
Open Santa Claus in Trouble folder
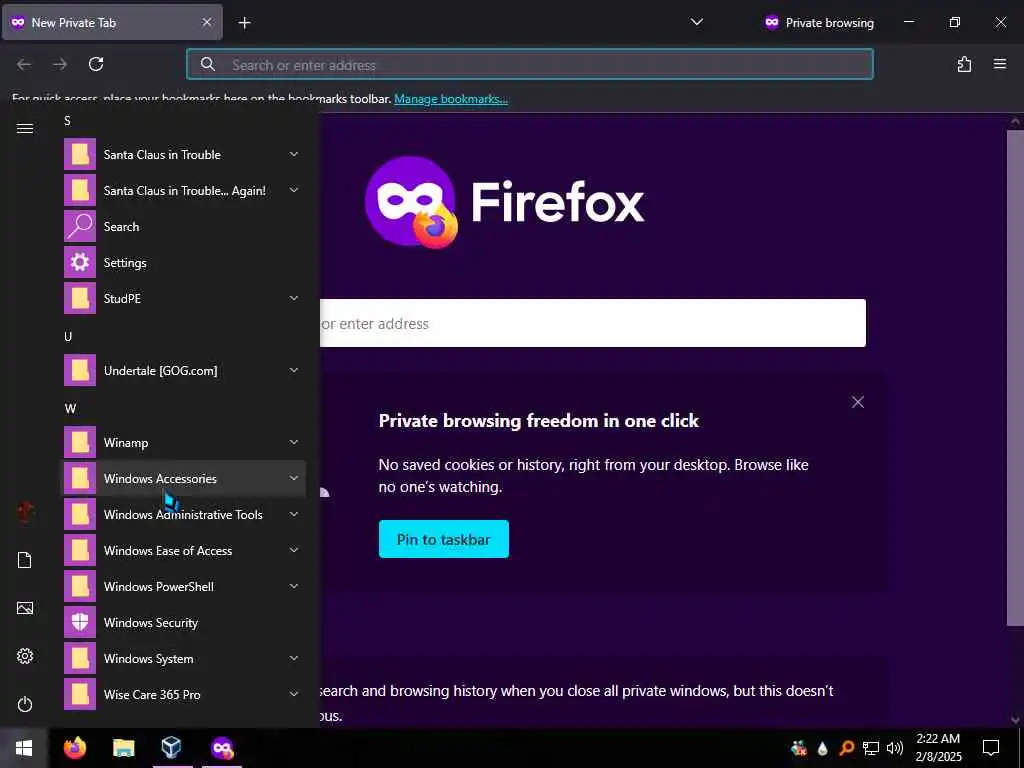click(x=183, y=155)
